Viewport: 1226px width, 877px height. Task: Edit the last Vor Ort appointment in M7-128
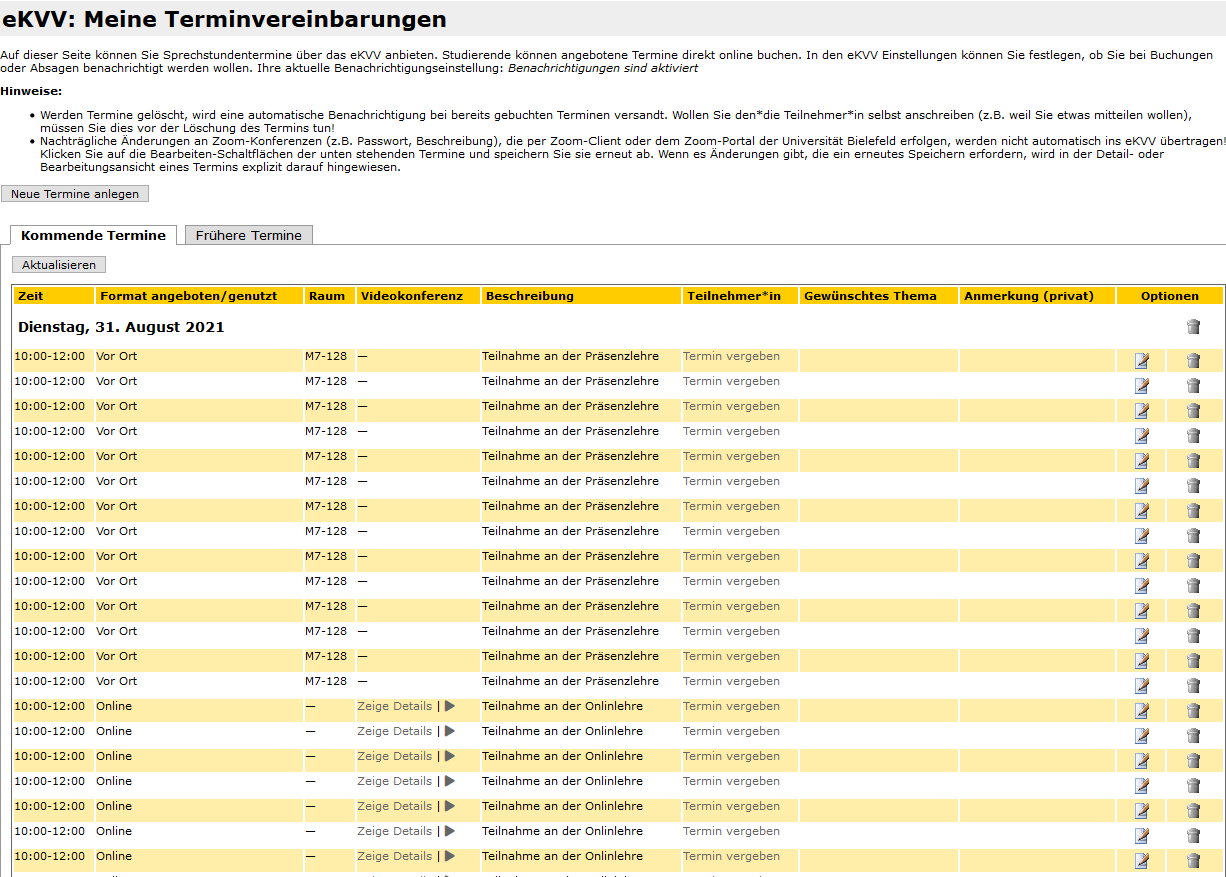click(x=1141, y=685)
